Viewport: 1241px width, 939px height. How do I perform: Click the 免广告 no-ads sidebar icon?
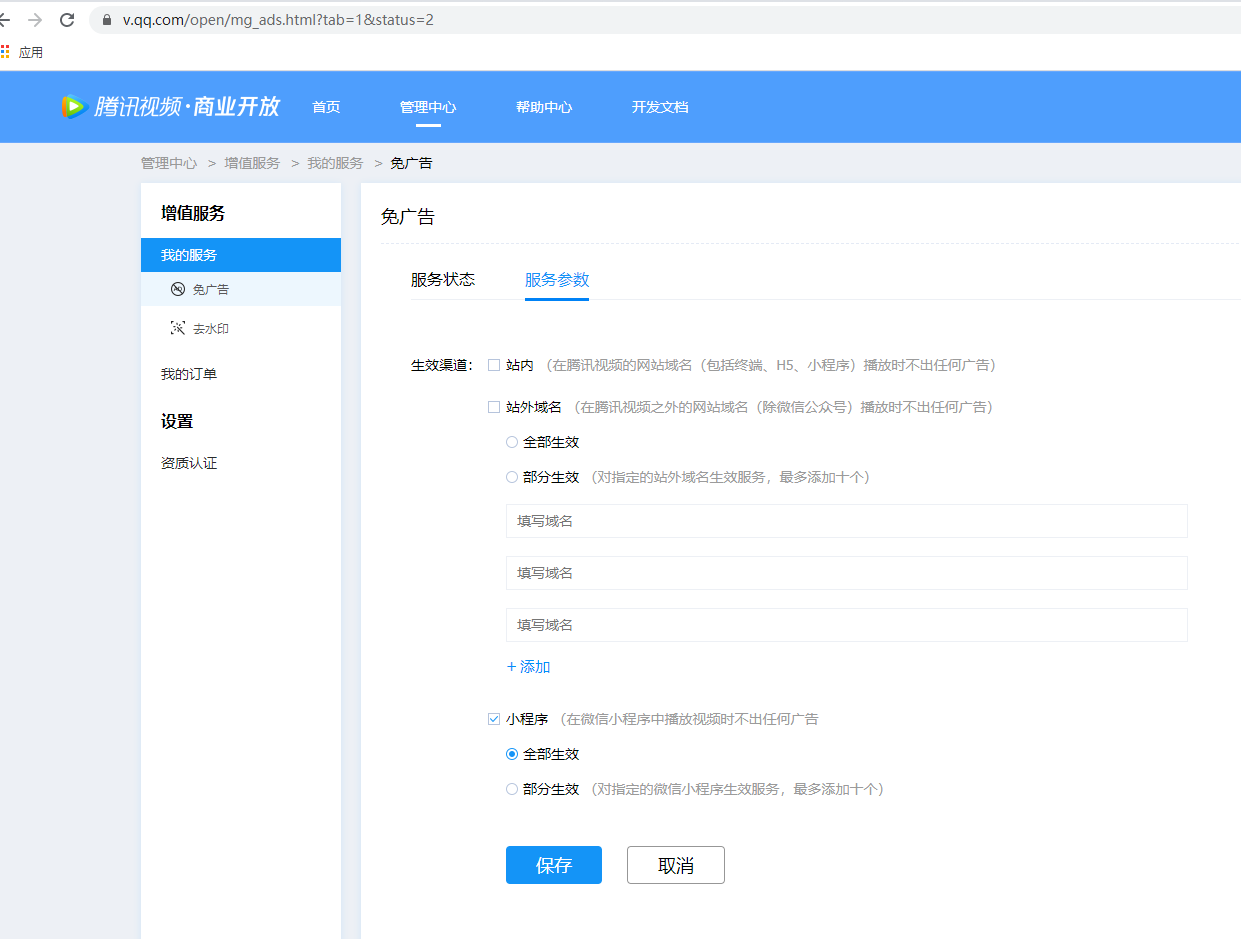(178, 289)
